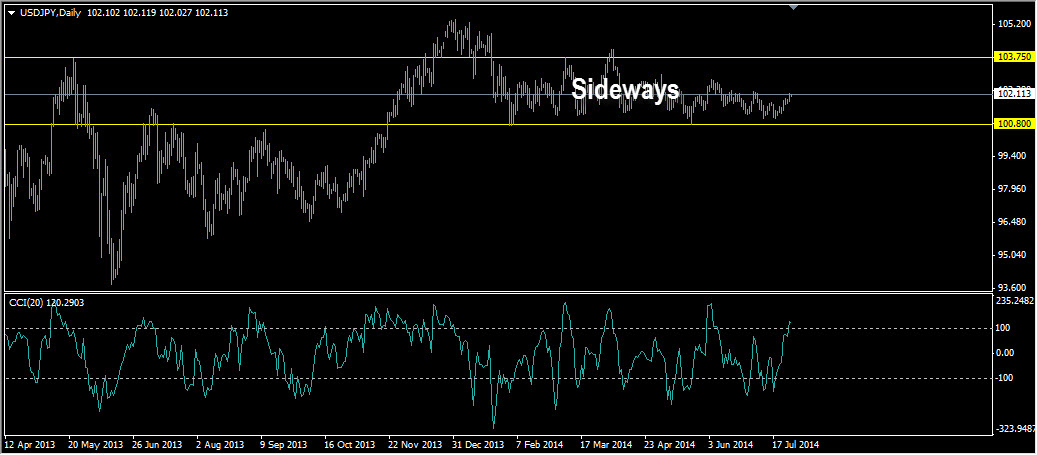
Task: Click the 23 Apr 2014 date on time axis
Action: [671, 444]
